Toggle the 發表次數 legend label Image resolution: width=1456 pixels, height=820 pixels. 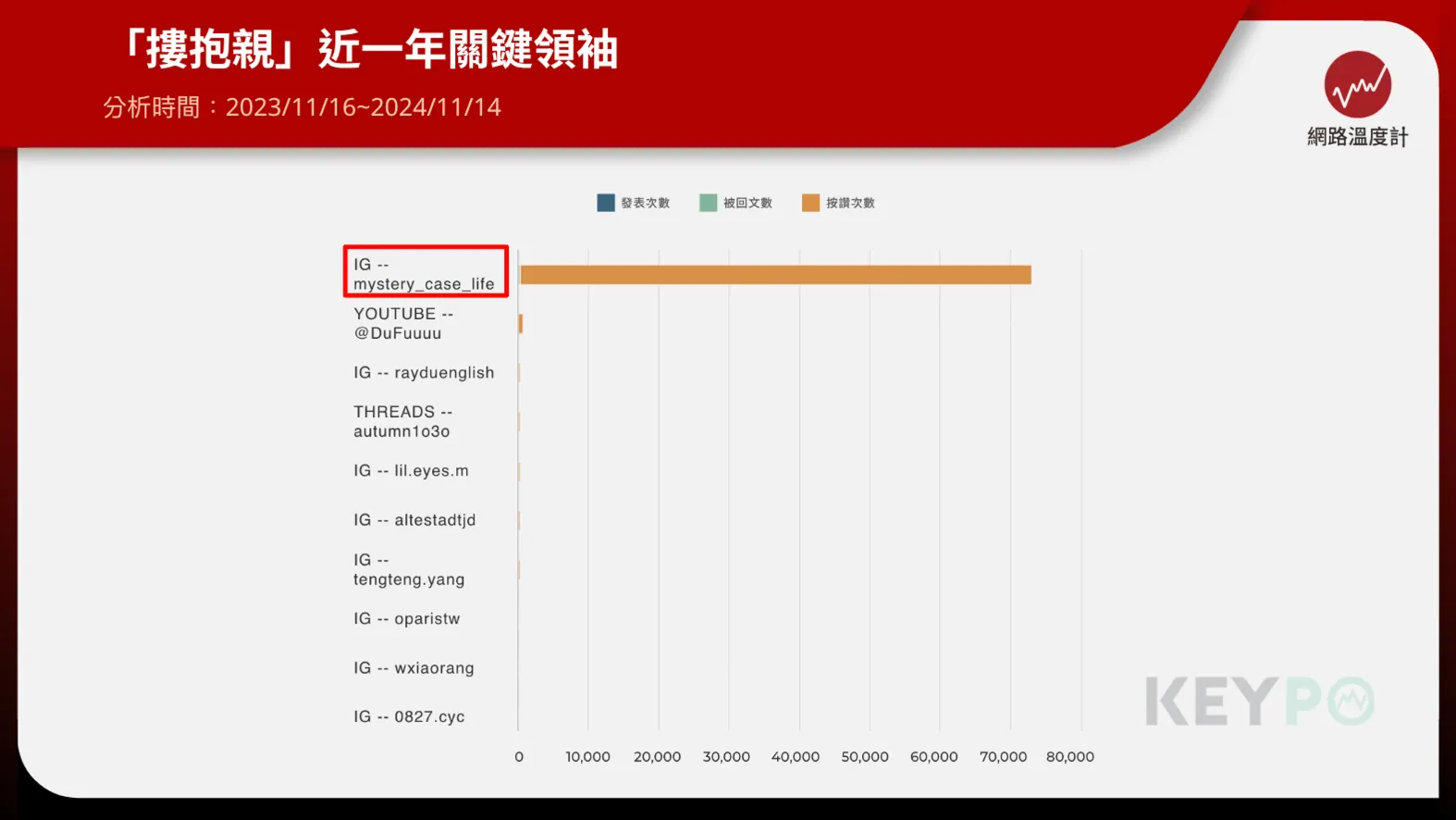coord(646,203)
